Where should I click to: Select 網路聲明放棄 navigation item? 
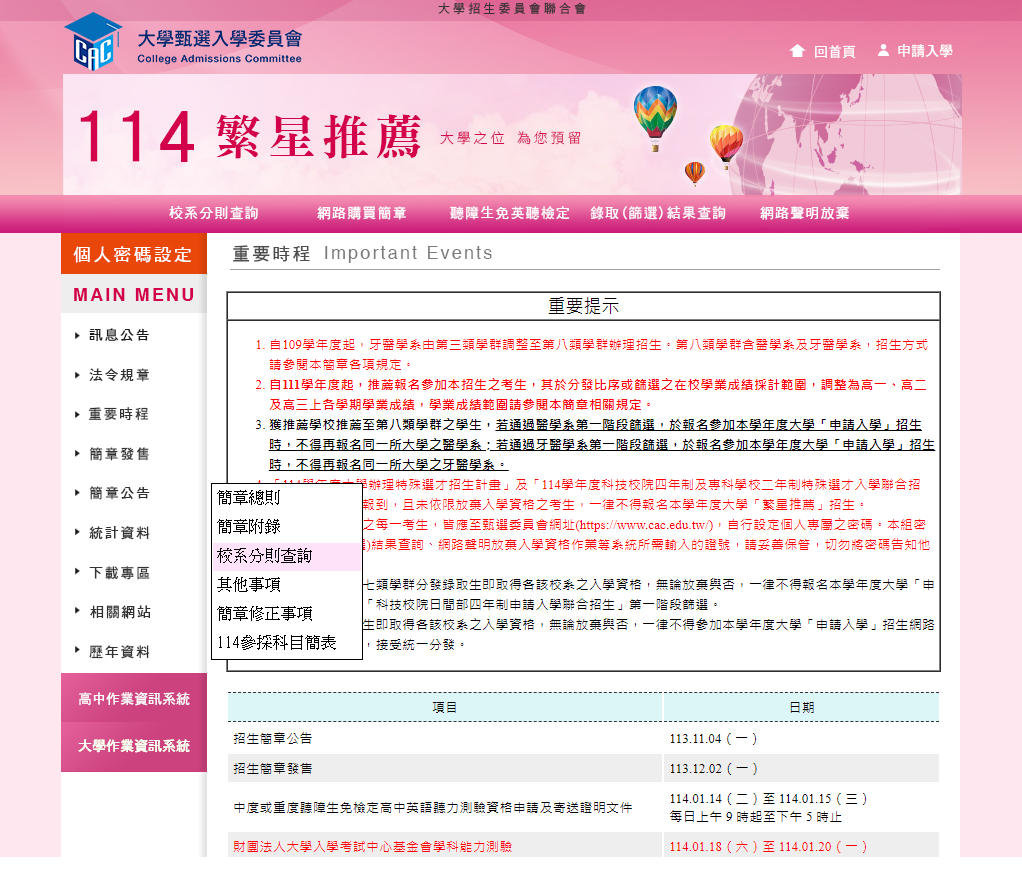point(805,213)
